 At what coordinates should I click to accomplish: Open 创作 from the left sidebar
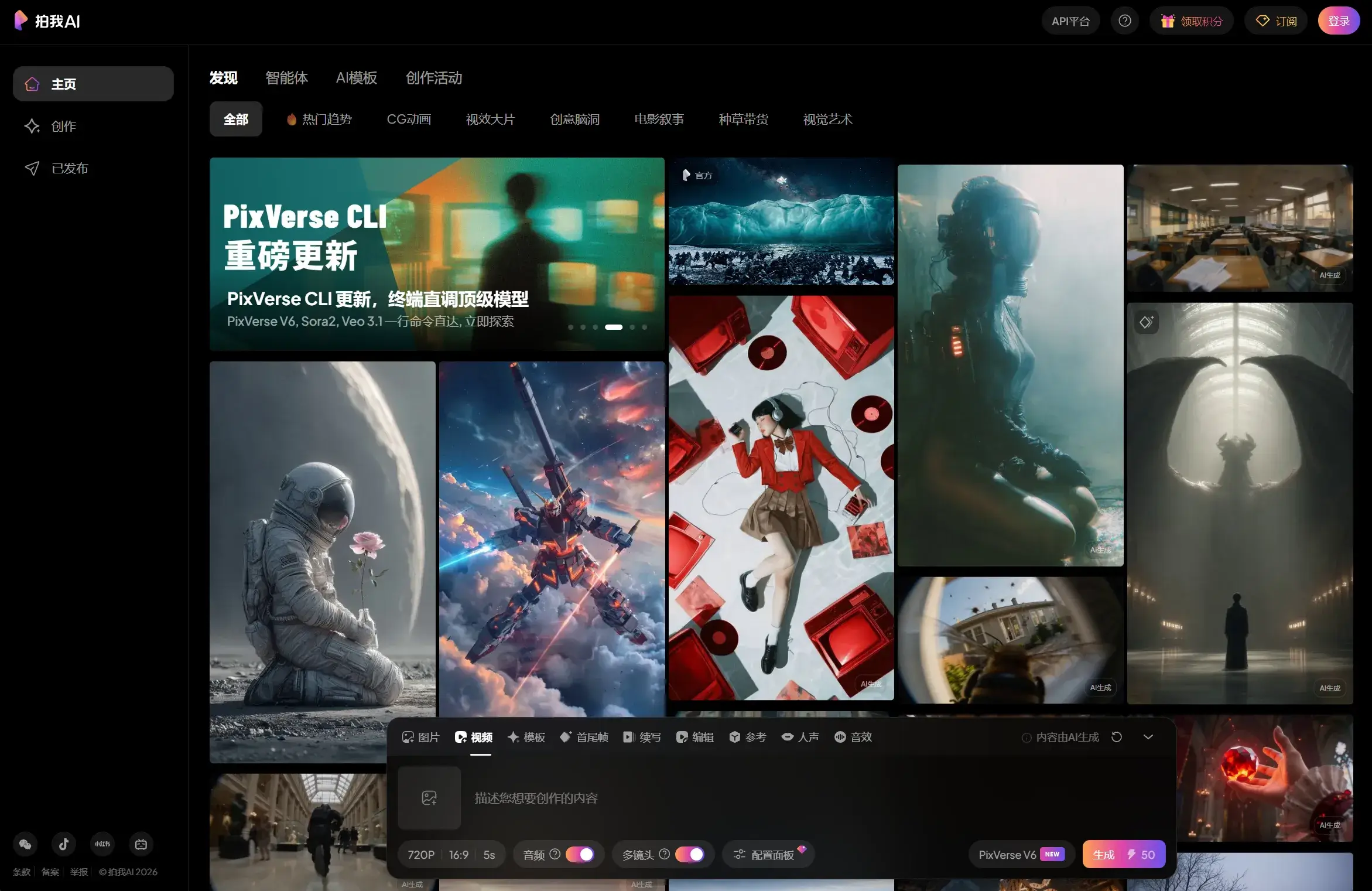coord(63,127)
